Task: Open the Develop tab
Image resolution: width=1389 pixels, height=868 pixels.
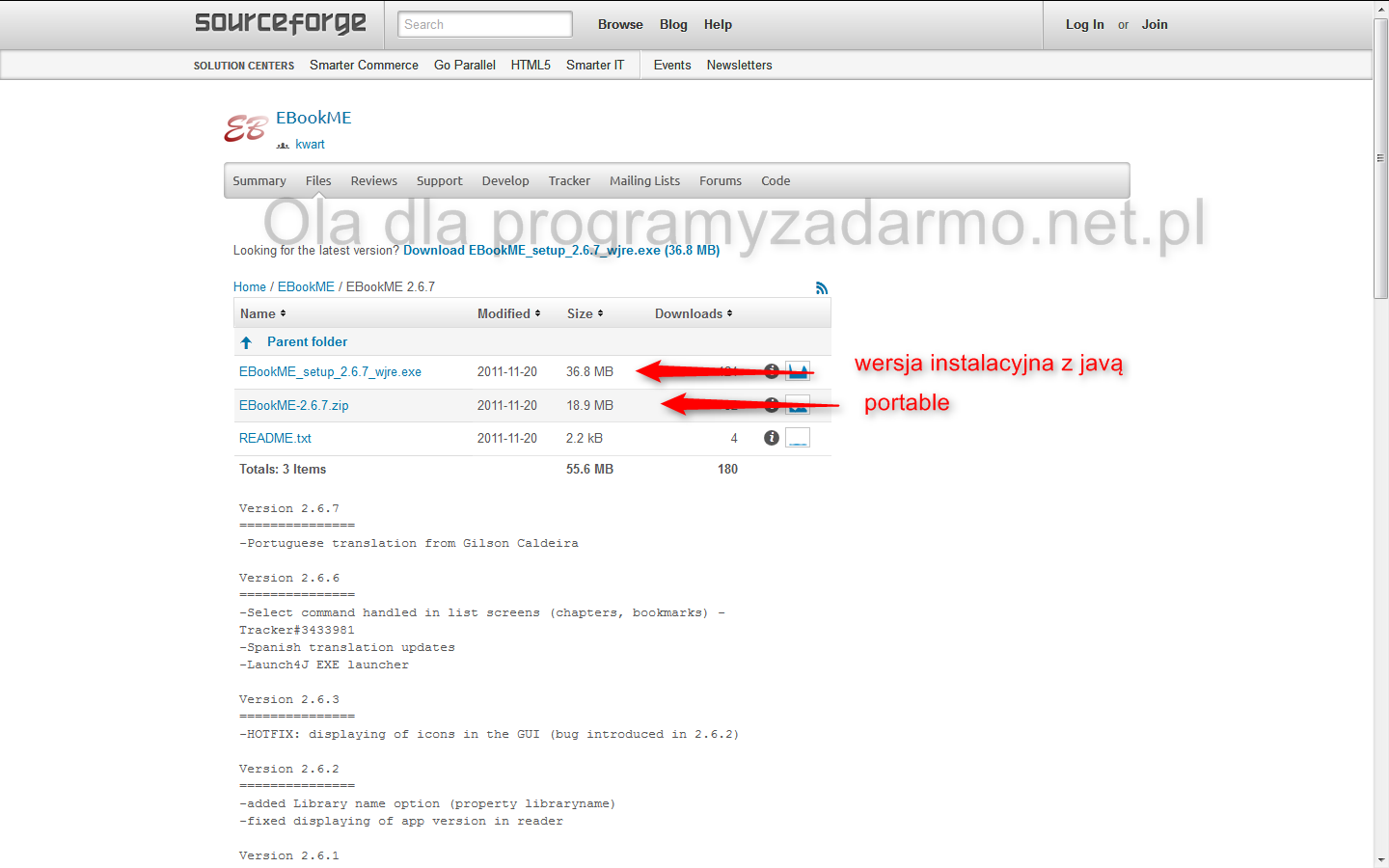Action: (x=505, y=180)
